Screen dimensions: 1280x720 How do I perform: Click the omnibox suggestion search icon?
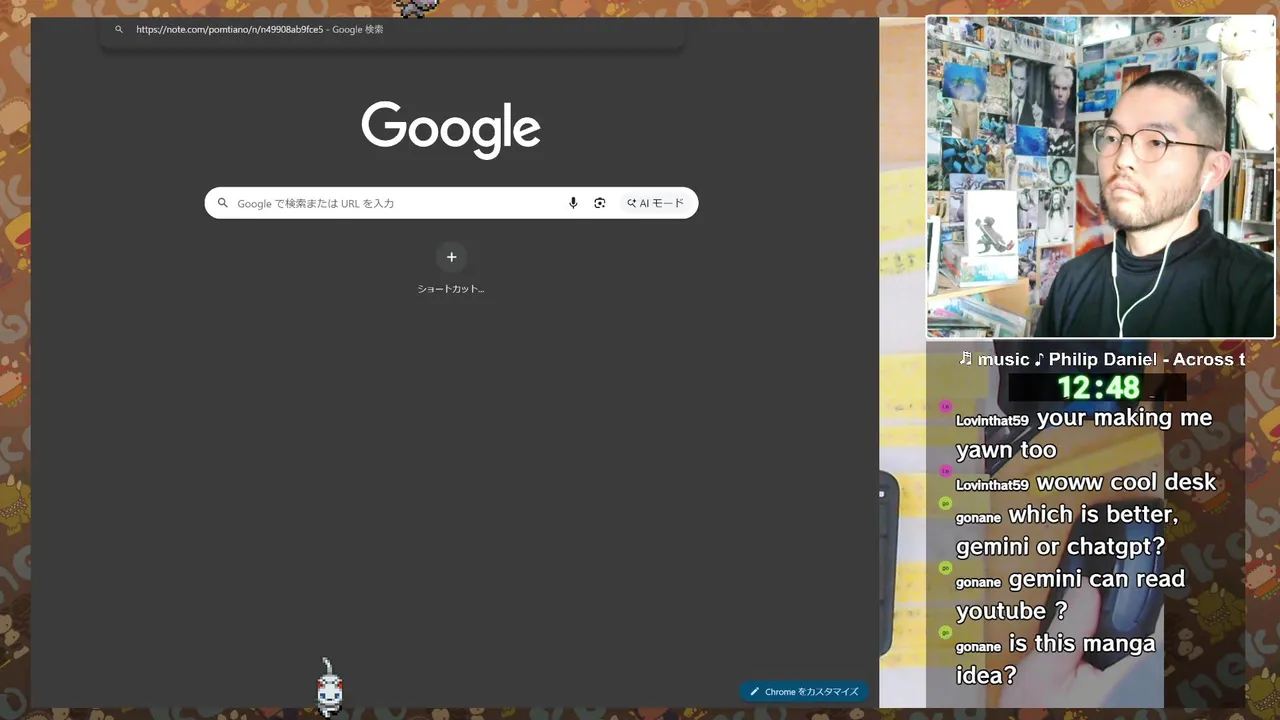point(119,29)
